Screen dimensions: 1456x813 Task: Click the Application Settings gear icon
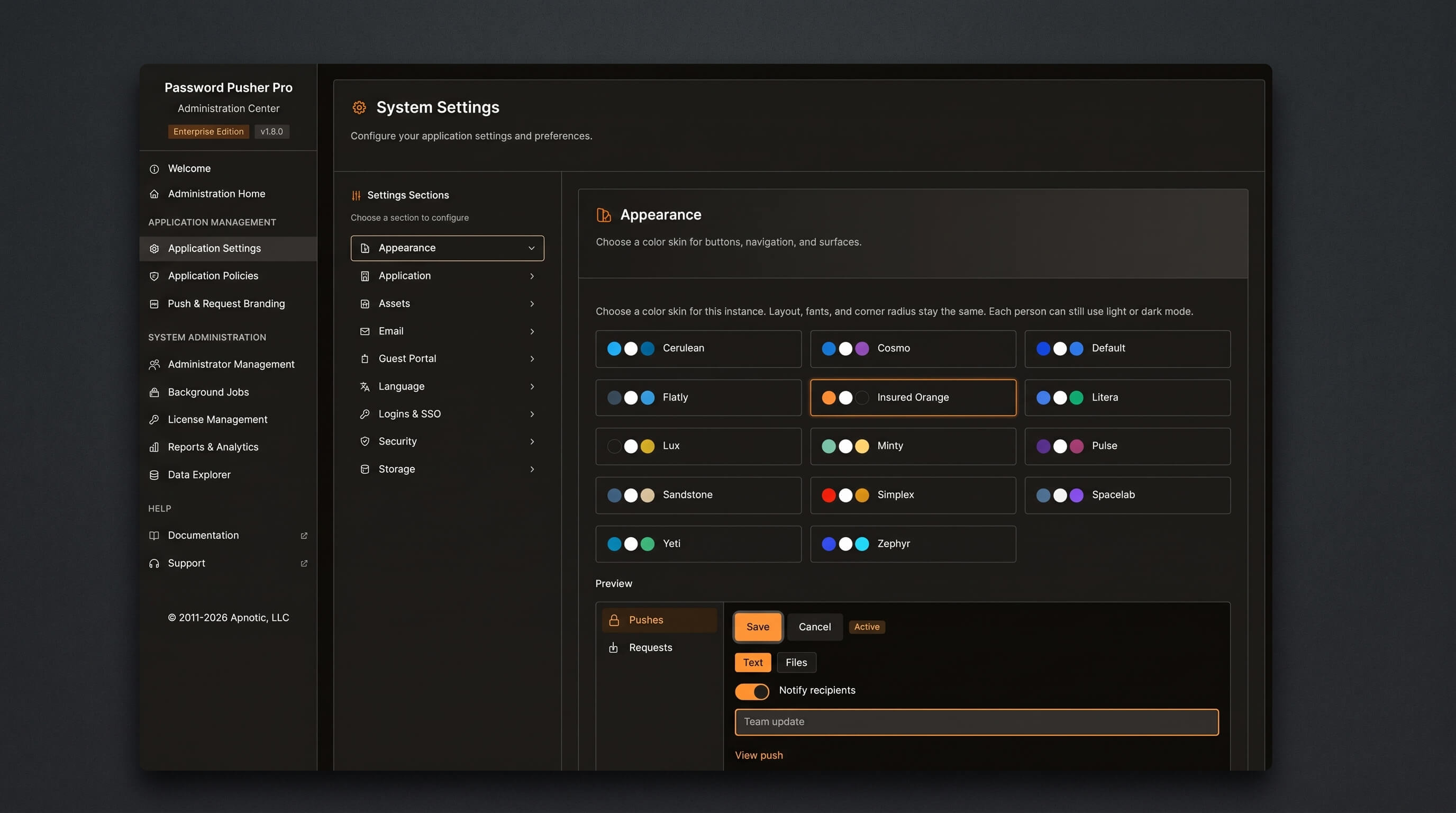tap(154, 249)
